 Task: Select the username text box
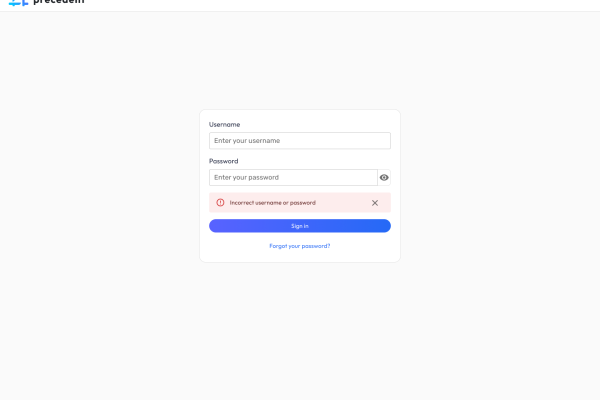(x=300, y=141)
